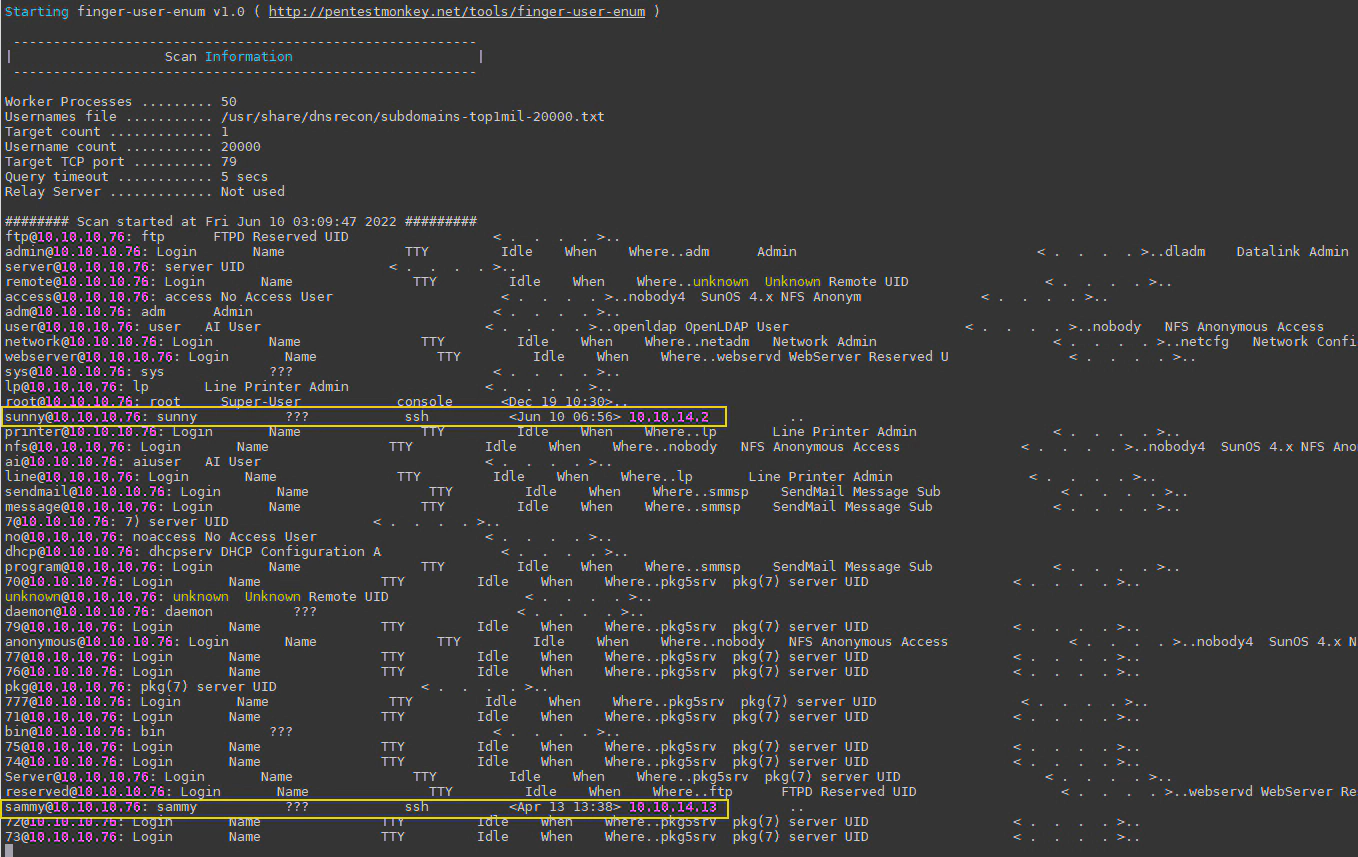Click the Scan Information header text
Image resolution: width=1358 pixels, height=857 pixels.
pyautogui.click(x=228, y=57)
